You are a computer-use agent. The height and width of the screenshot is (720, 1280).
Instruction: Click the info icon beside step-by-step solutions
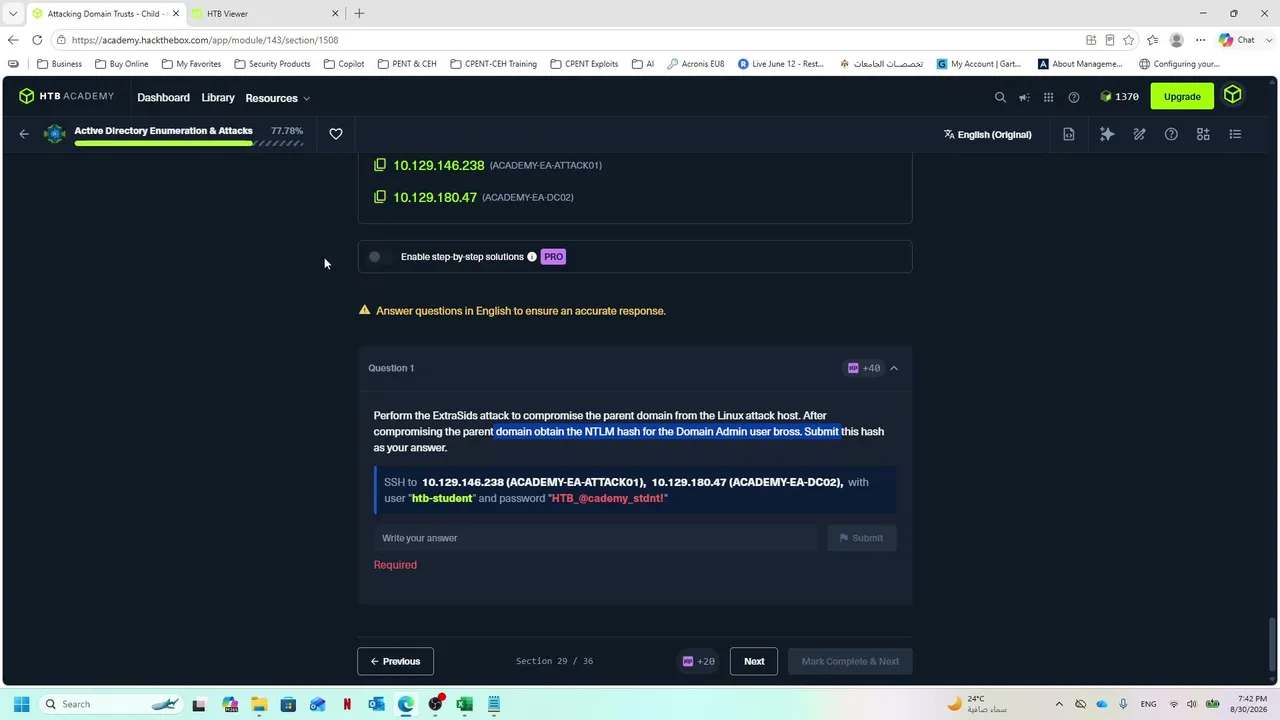click(x=532, y=257)
